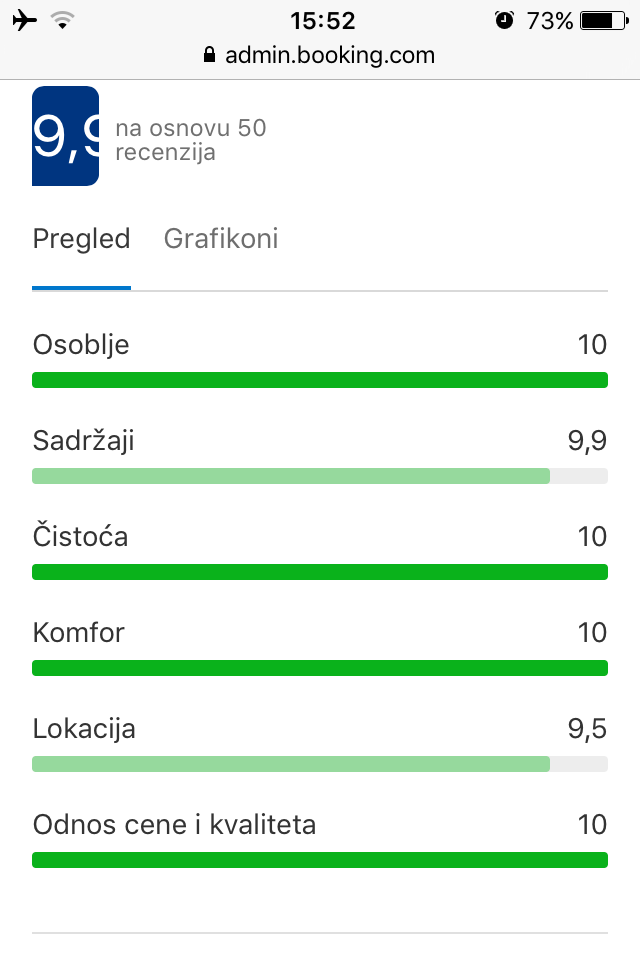Viewport: 640px width, 960px height.
Task: Click the Komfor rating bar
Action: coord(320,668)
